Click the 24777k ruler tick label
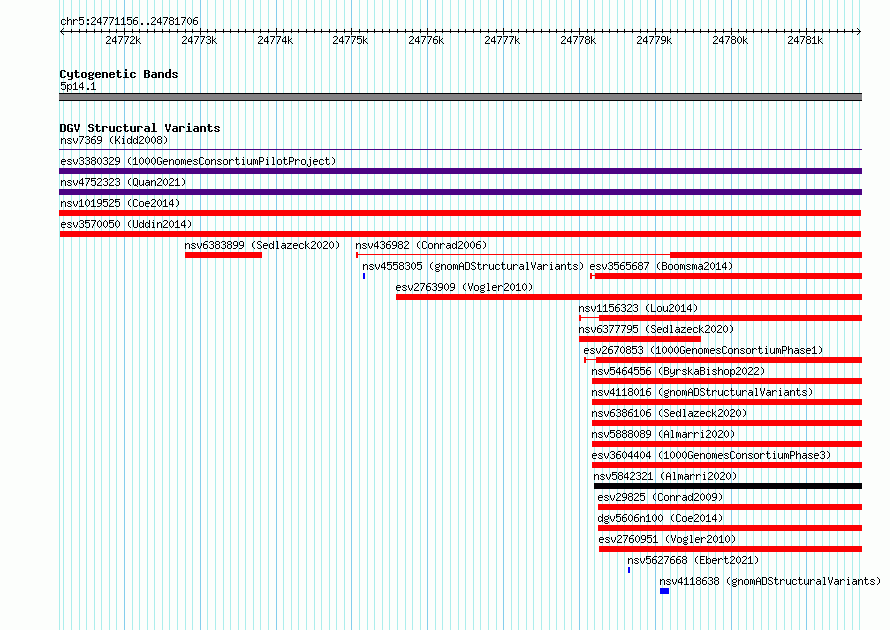The height and width of the screenshot is (630, 890). (502, 40)
